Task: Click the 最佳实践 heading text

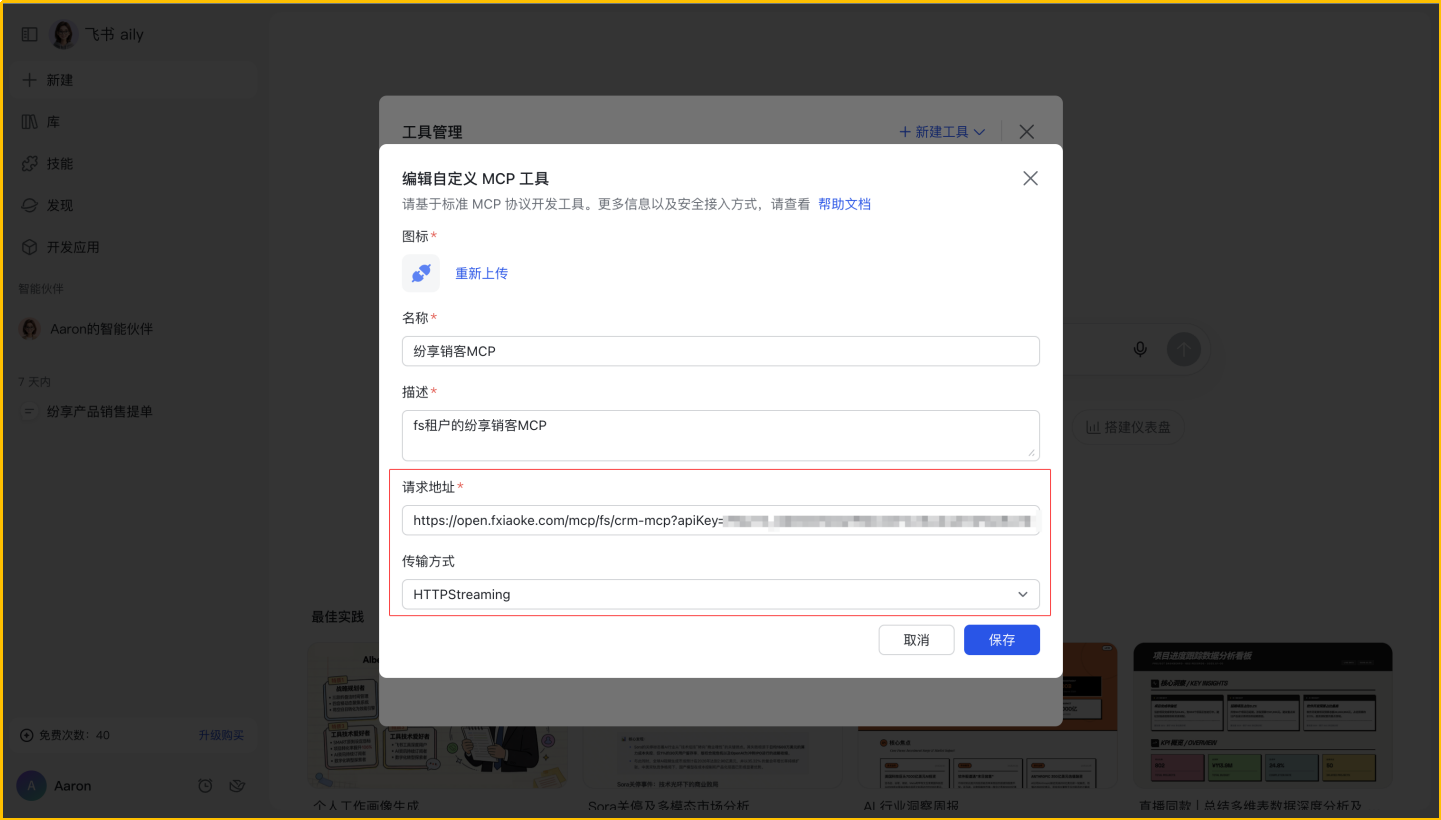Action: point(338,617)
